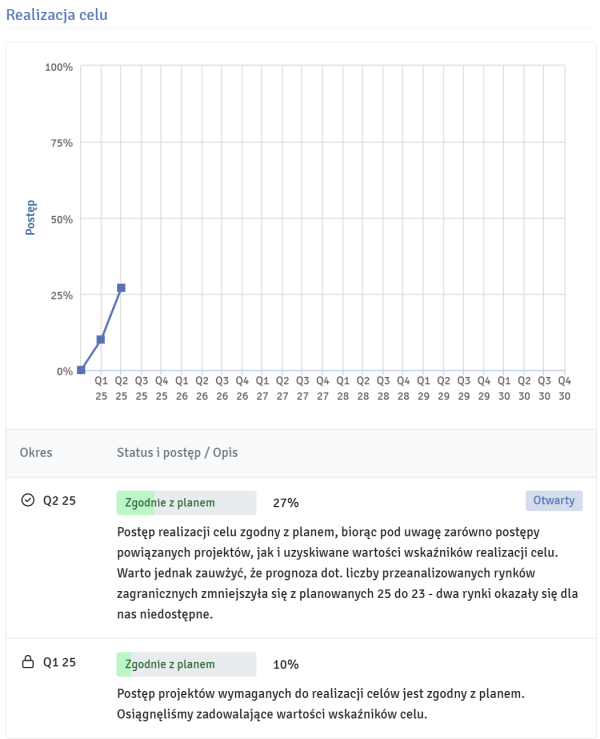Click the 100% label on the vertical axis
600x739 pixels.
[59, 67]
